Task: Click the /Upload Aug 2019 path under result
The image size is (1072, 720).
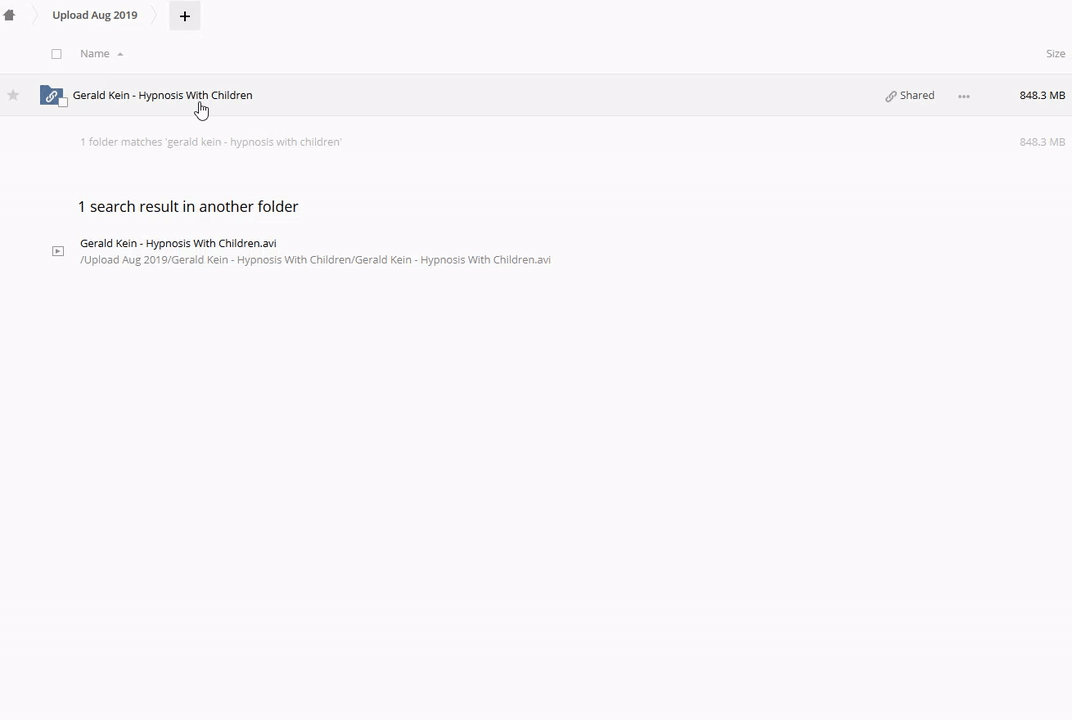Action: coord(315,260)
